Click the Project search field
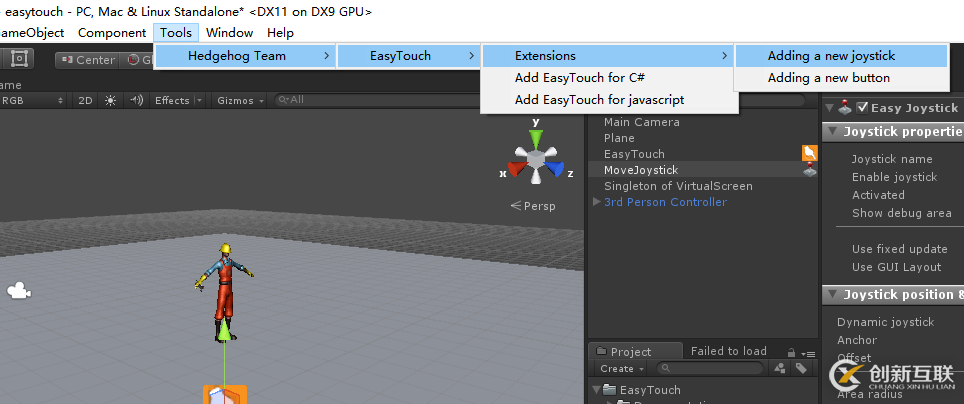 (710, 368)
